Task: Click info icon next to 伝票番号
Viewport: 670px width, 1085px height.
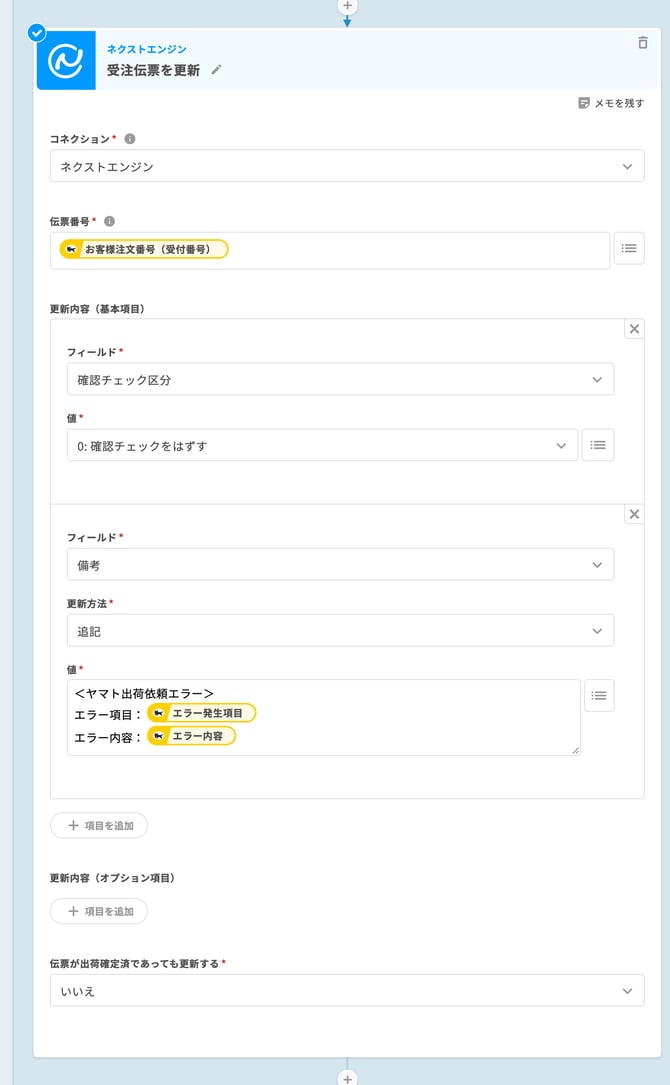Action: coord(109,221)
